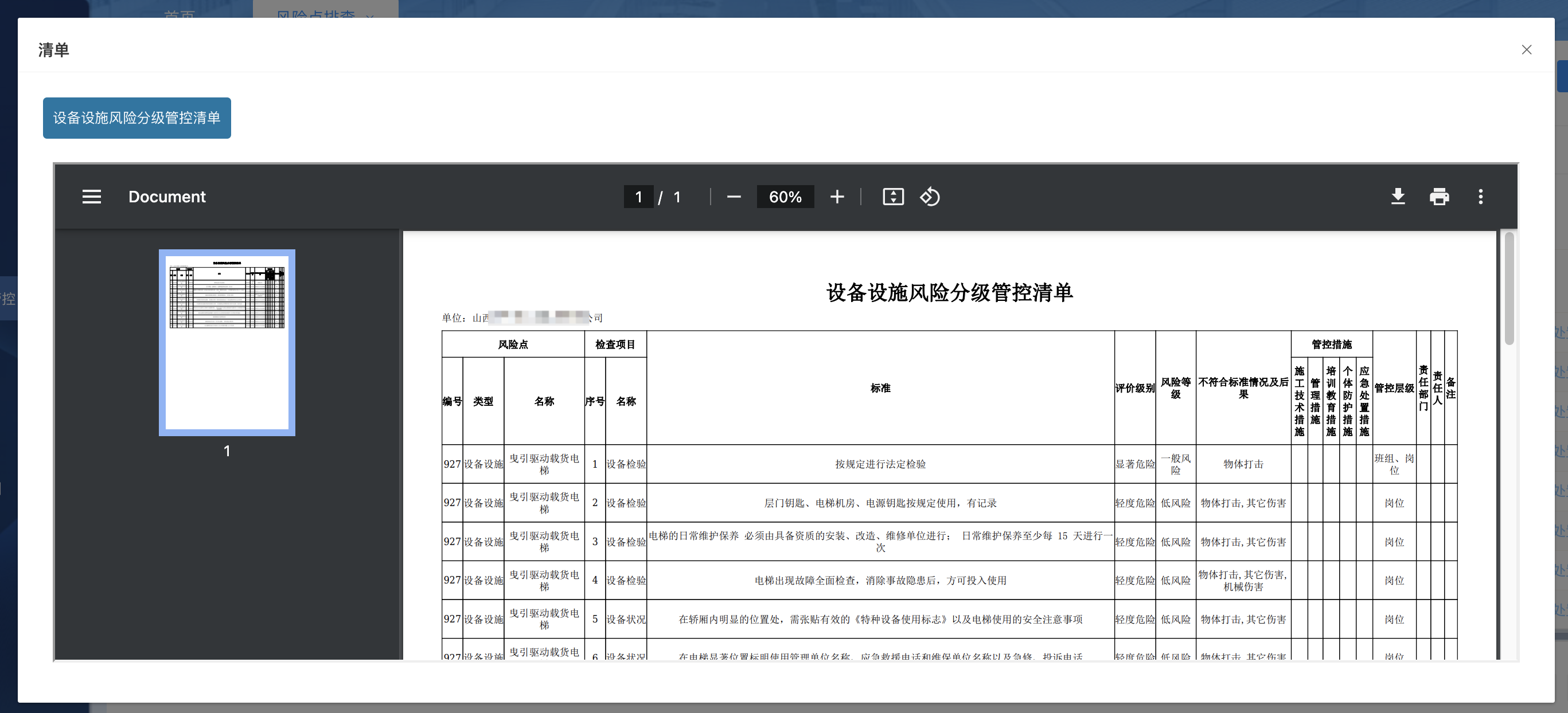Click the 60% zoom level field
1568x713 pixels.
[x=785, y=197]
